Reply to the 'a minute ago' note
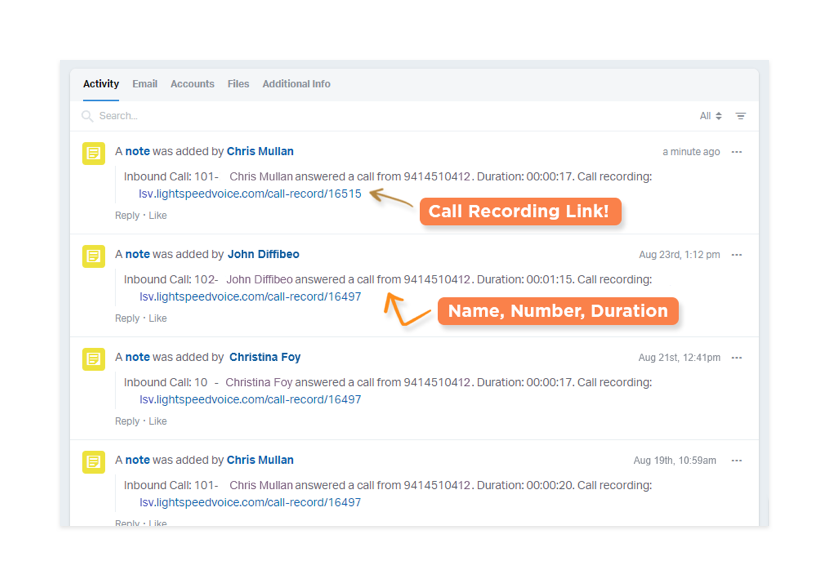 point(127,215)
